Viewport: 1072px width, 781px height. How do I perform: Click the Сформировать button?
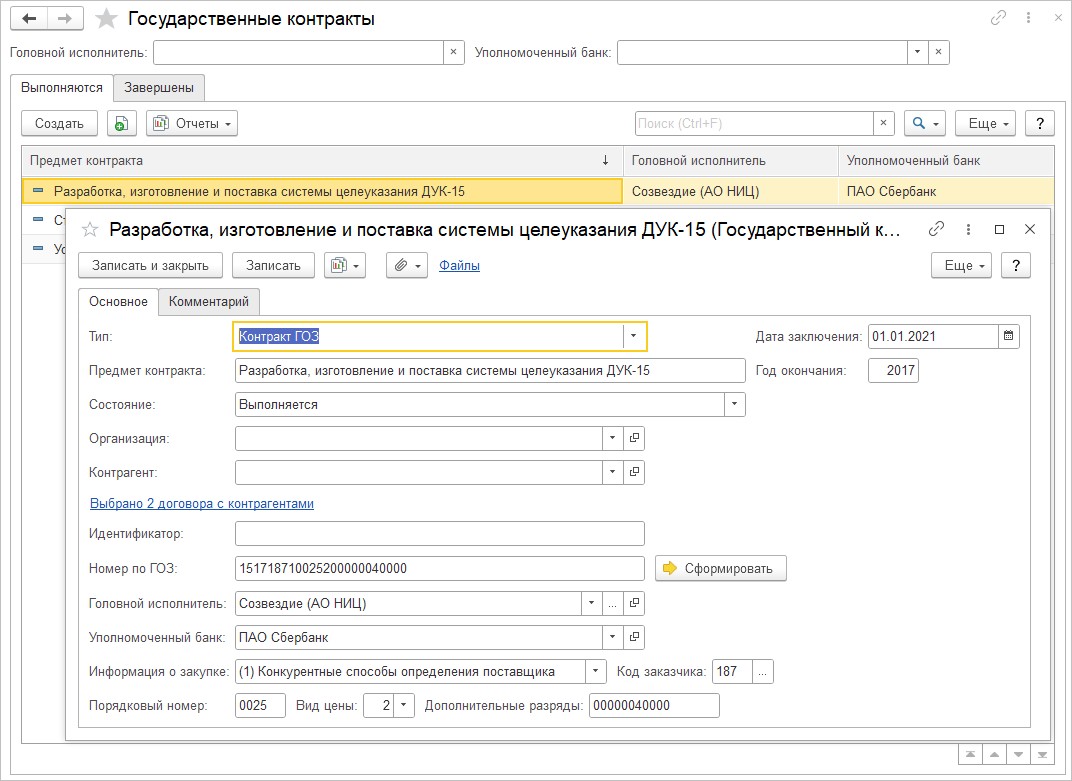[x=721, y=568]
